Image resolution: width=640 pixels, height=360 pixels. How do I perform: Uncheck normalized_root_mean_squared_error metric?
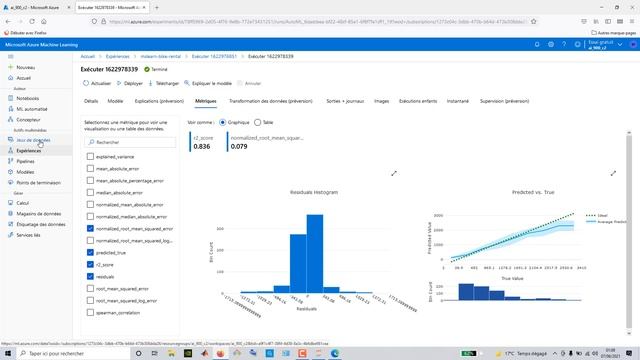[x=90, y=229]
